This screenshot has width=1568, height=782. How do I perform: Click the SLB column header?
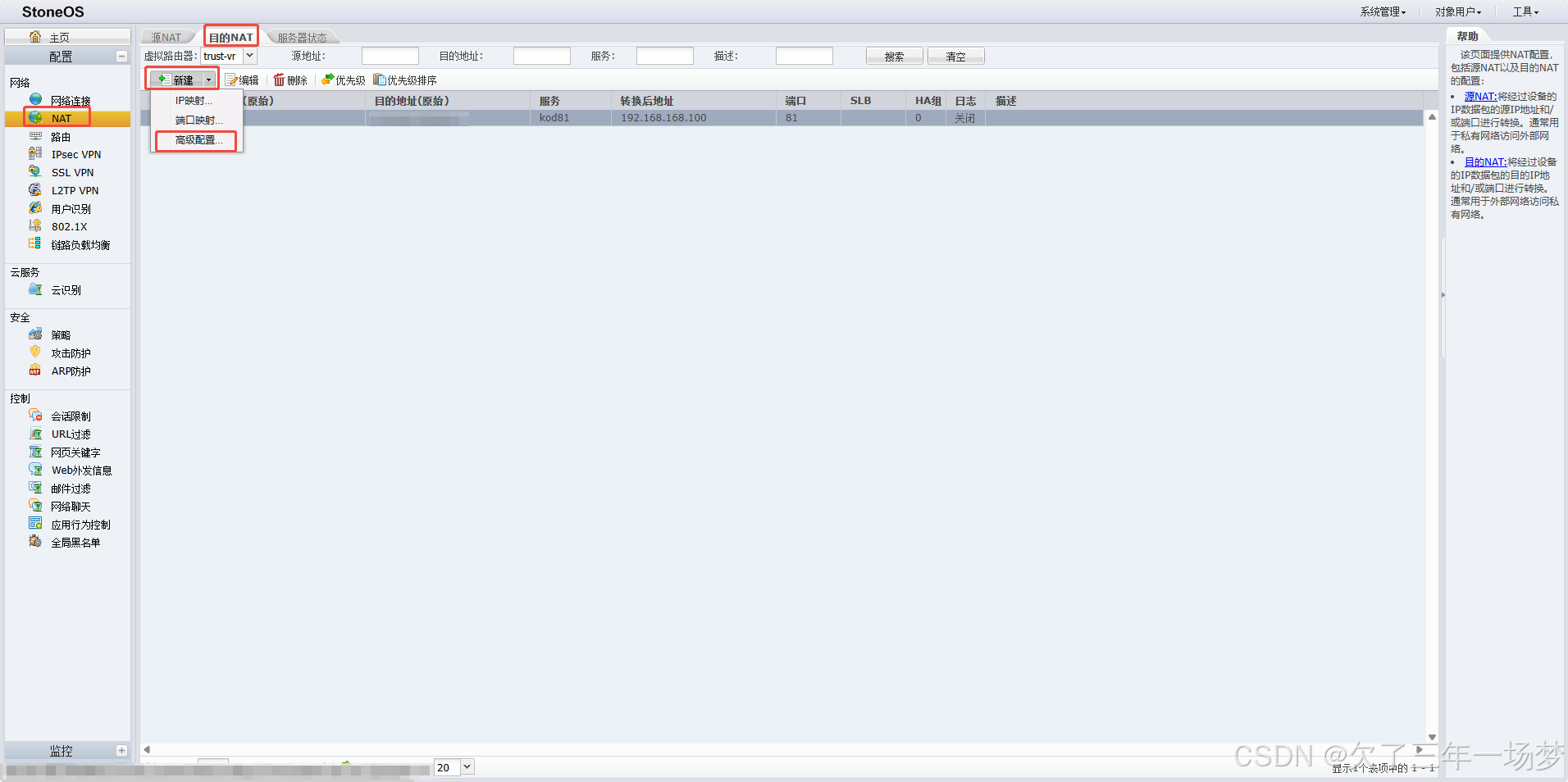873,101
